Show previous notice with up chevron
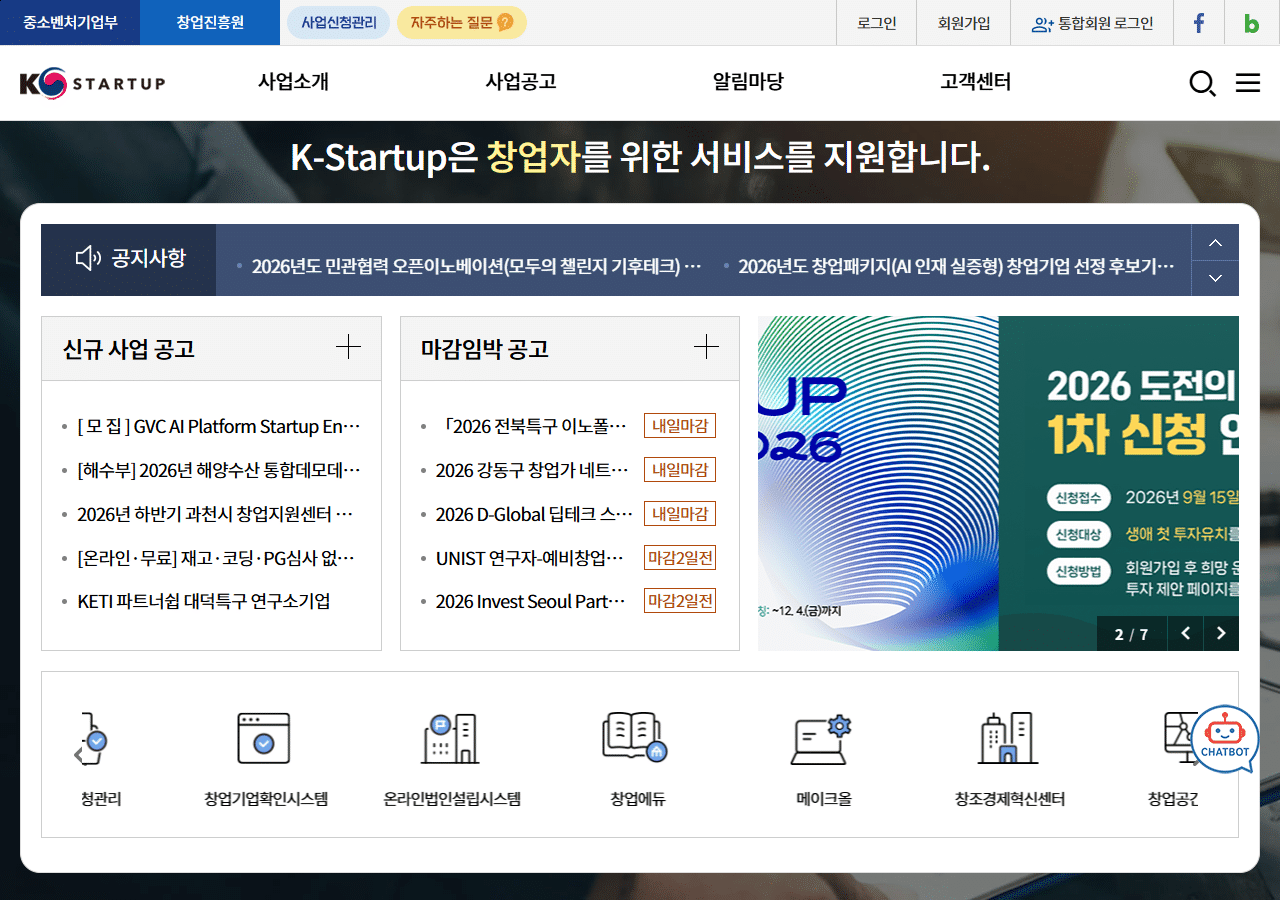This screenshot has height=900, width=1280. click(1215, 242)
